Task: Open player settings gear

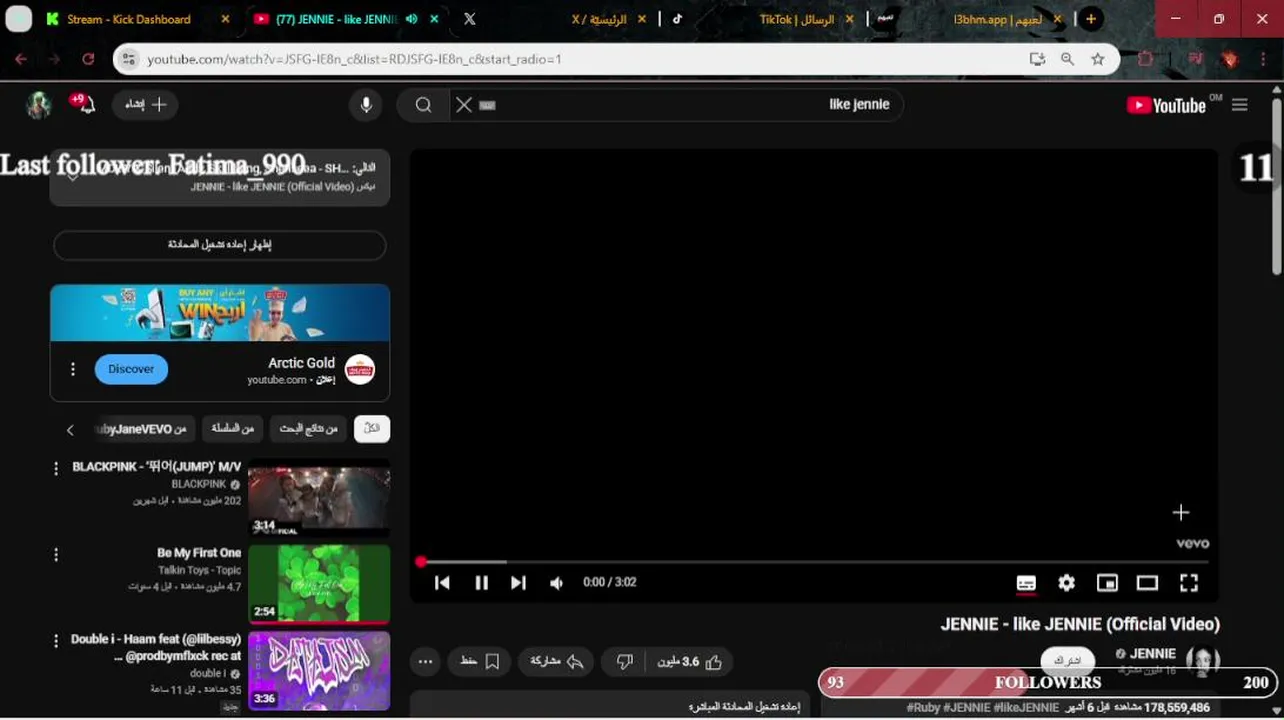Action: (1066, 583)
